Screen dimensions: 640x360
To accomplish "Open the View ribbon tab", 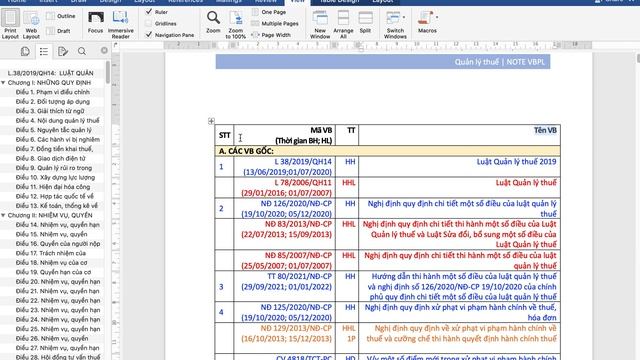I will (298, 2).
